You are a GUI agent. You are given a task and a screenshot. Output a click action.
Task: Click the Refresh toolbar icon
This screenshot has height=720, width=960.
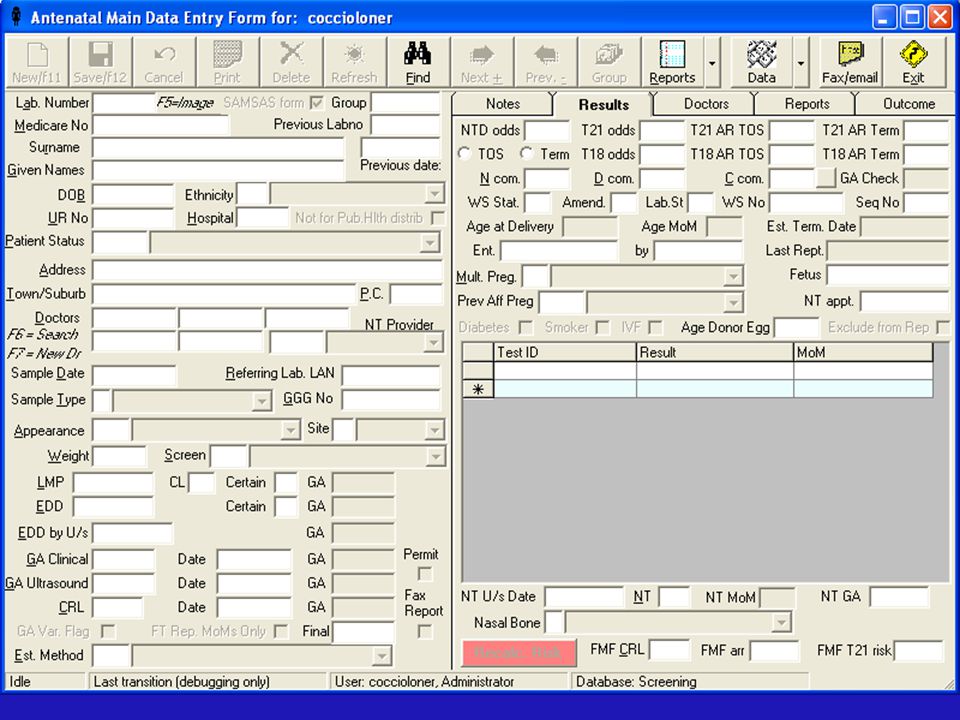point(354,62)
